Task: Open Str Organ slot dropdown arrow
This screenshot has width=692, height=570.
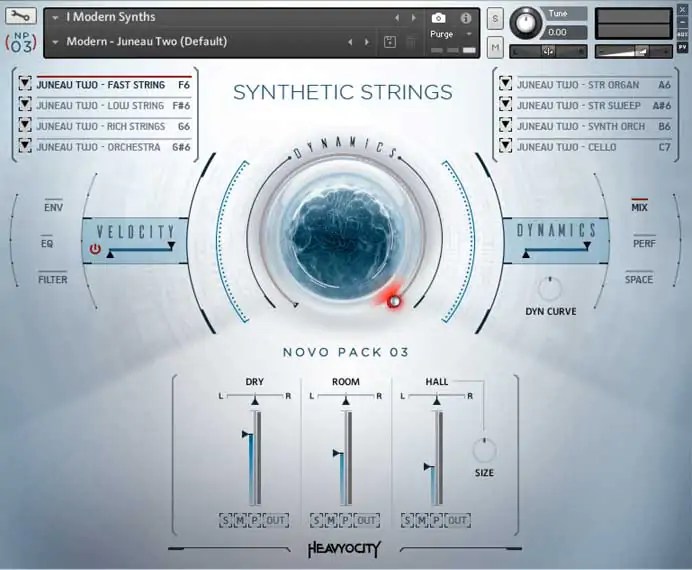Action: [x=505, y=84]
